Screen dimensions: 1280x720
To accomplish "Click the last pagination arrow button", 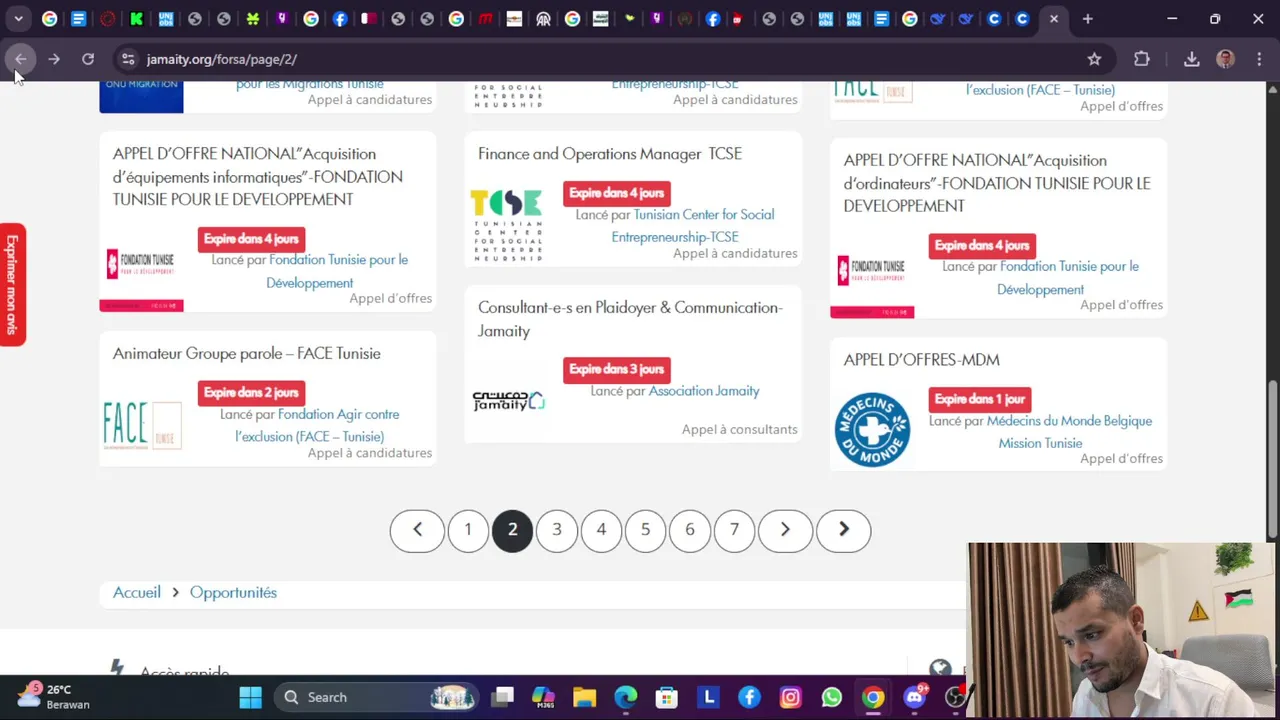I will point(843,530).
